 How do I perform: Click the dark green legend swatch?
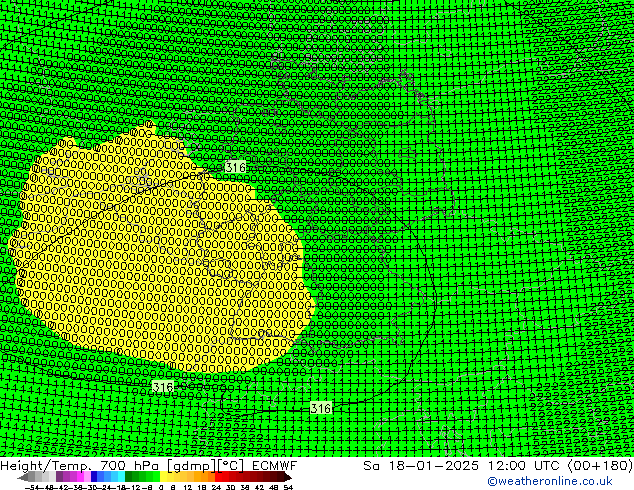point(129,476)
